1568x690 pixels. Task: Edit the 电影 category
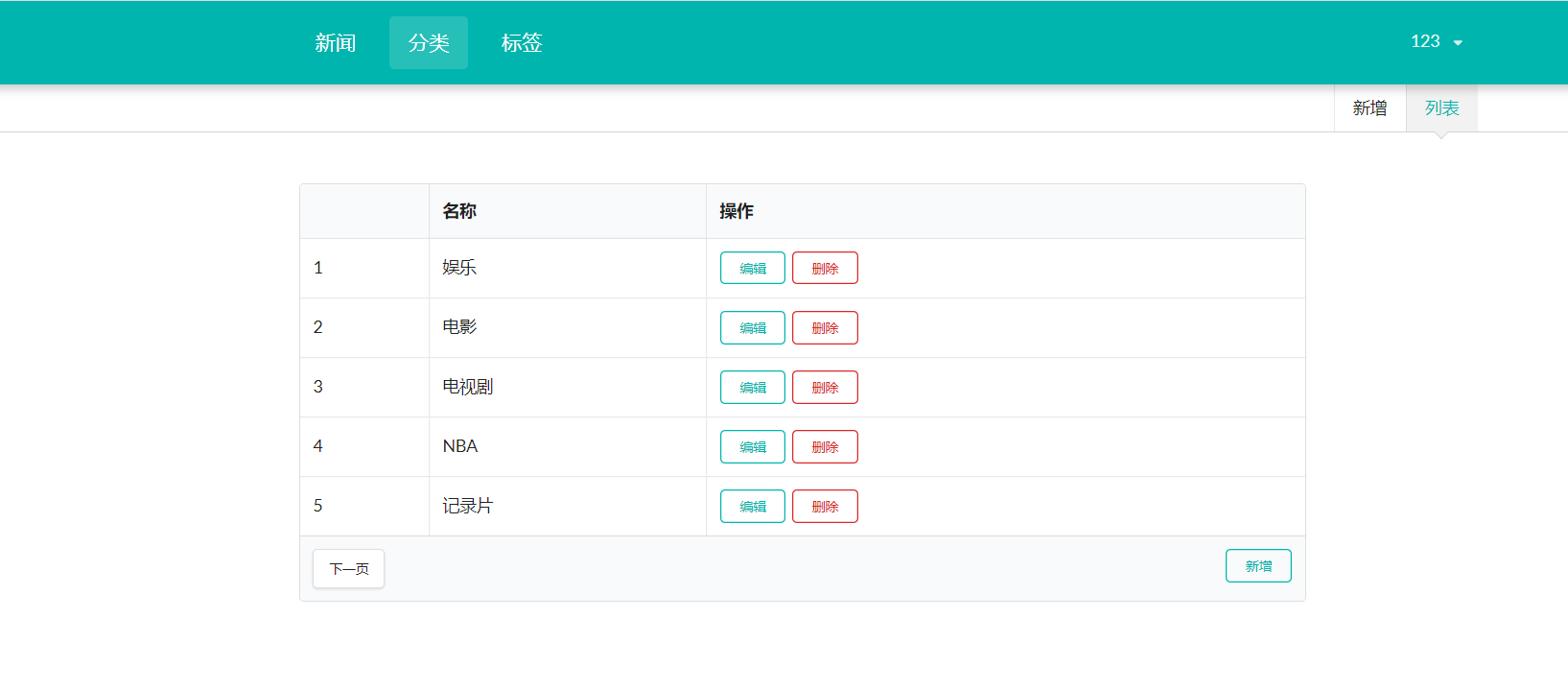click(753, 327)
